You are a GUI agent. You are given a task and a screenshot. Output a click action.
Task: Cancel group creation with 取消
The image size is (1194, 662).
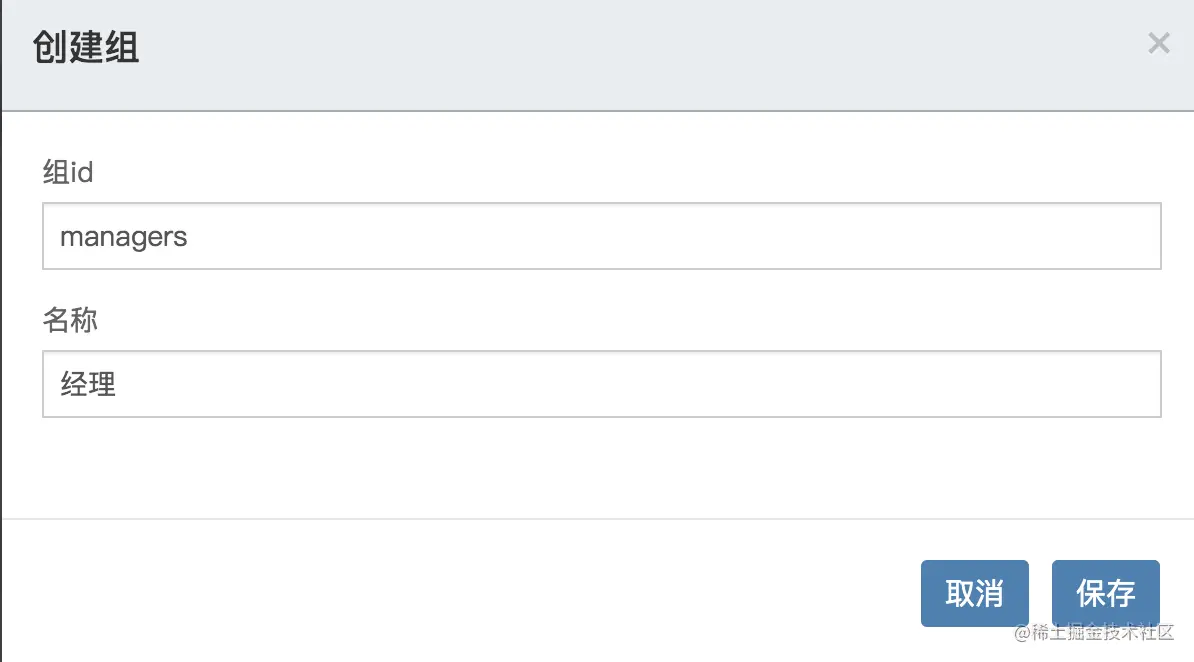click(975, 593)
